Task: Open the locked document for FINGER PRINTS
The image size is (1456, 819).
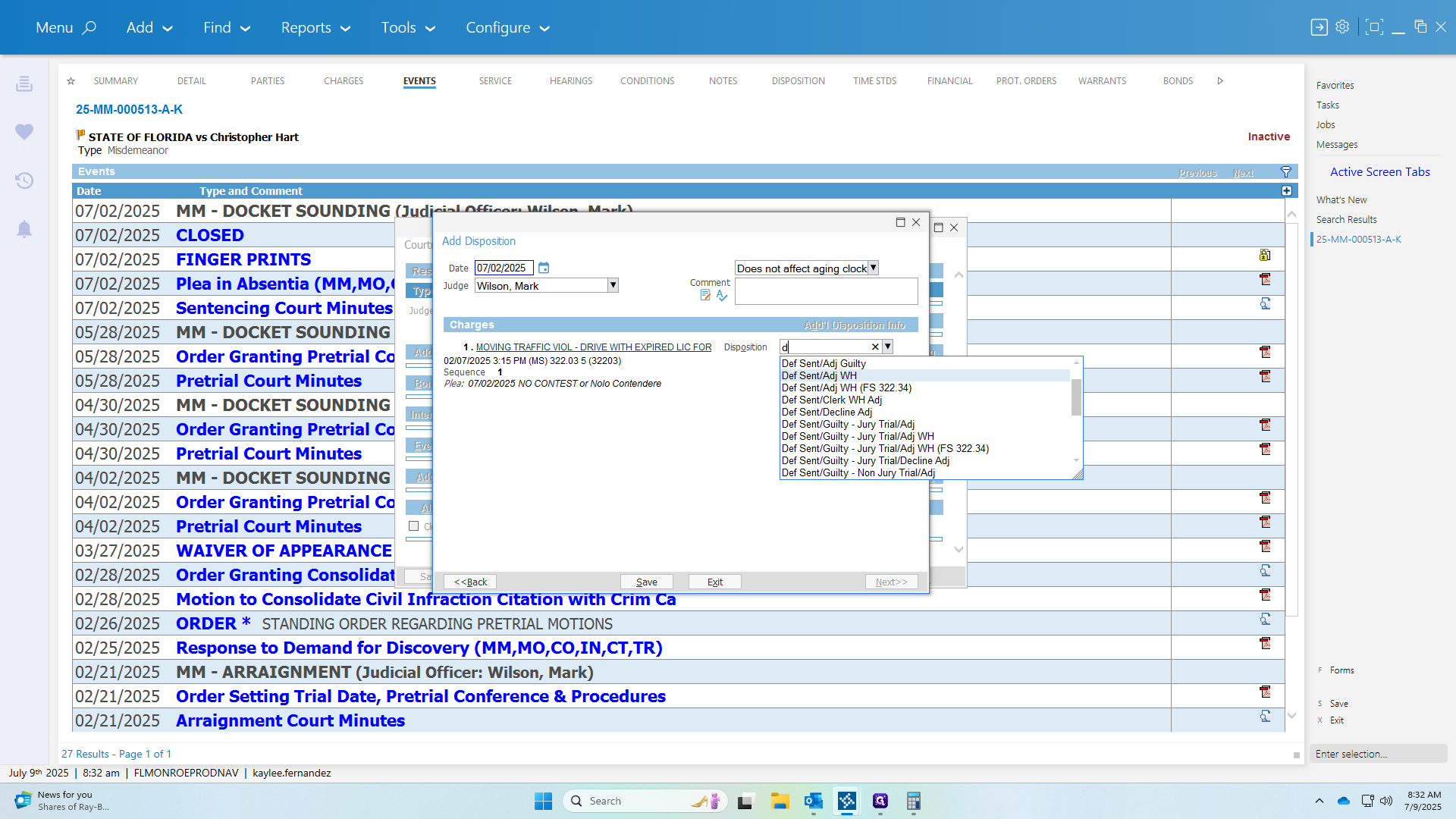Action: pyautogui.click(x=1265, y=256)
